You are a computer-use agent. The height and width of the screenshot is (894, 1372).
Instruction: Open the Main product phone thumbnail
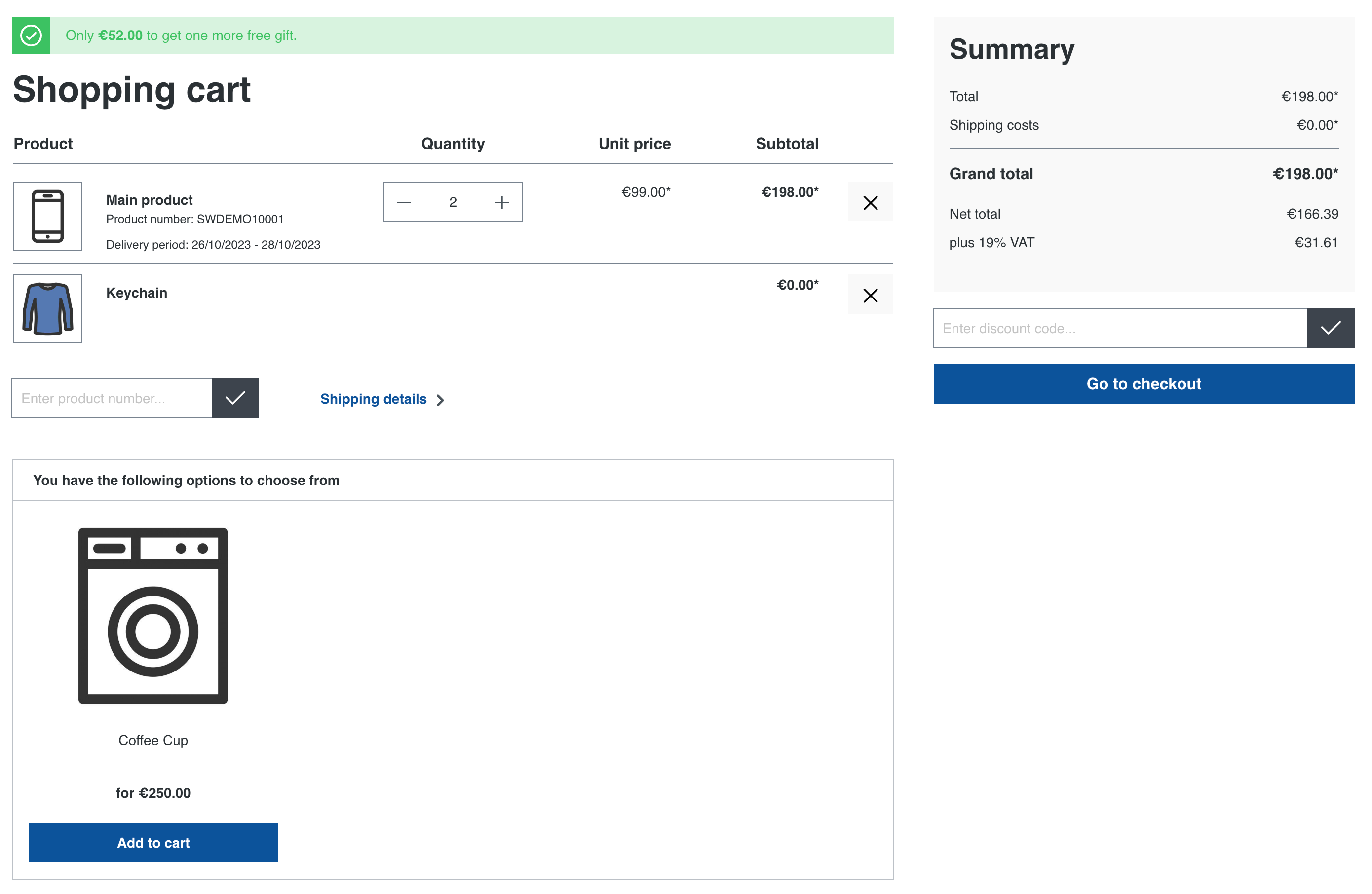click(x=48, y=216)
